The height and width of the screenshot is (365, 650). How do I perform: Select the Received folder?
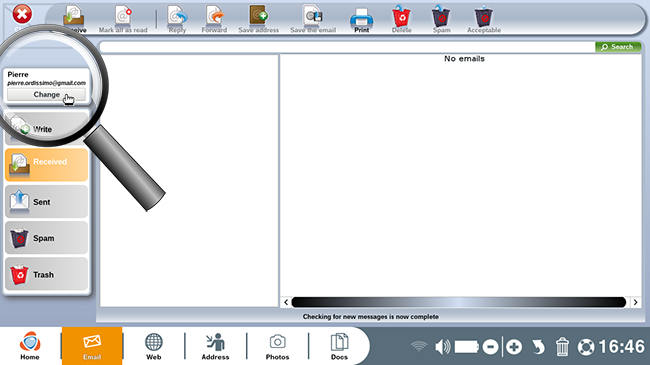pos(46,165)
